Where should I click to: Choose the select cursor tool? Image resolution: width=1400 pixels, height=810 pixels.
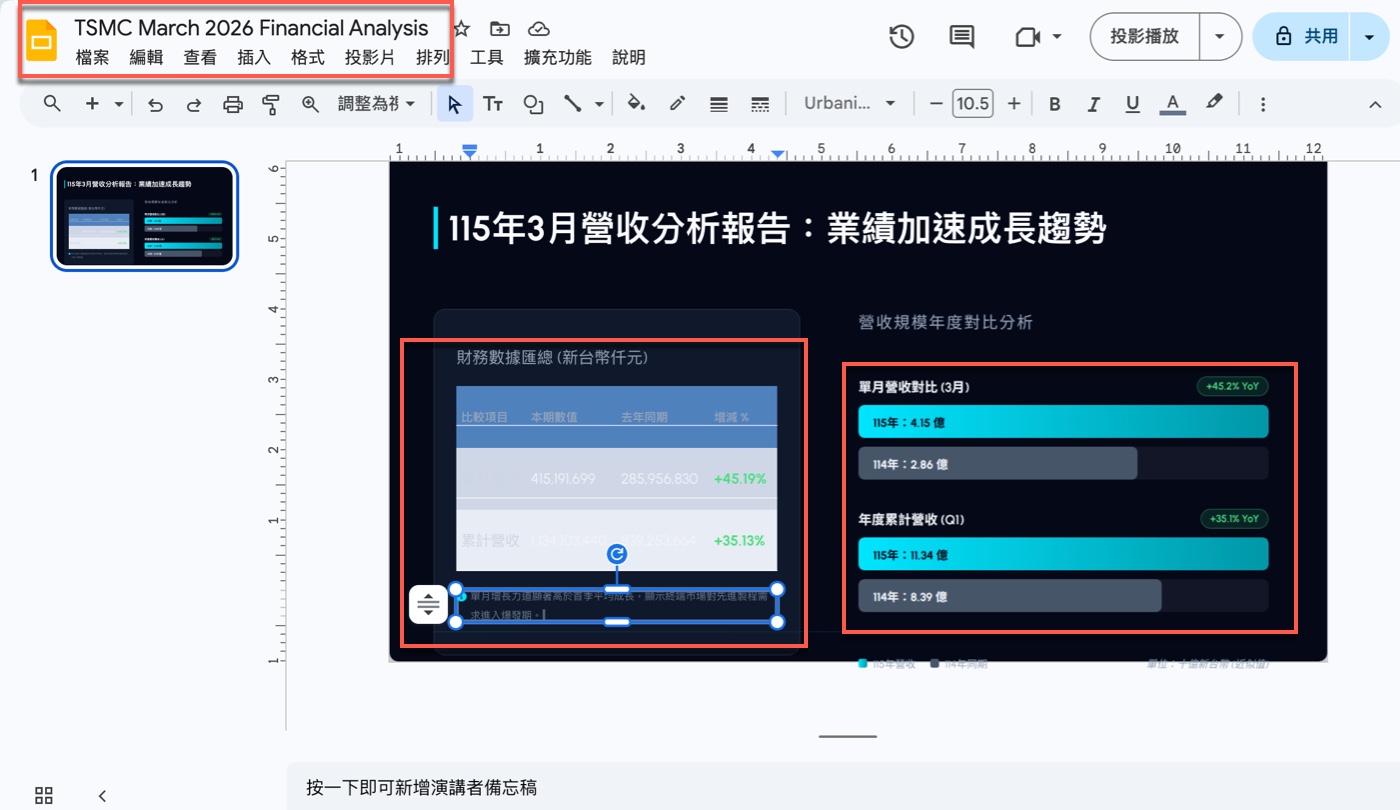(455, 104)
